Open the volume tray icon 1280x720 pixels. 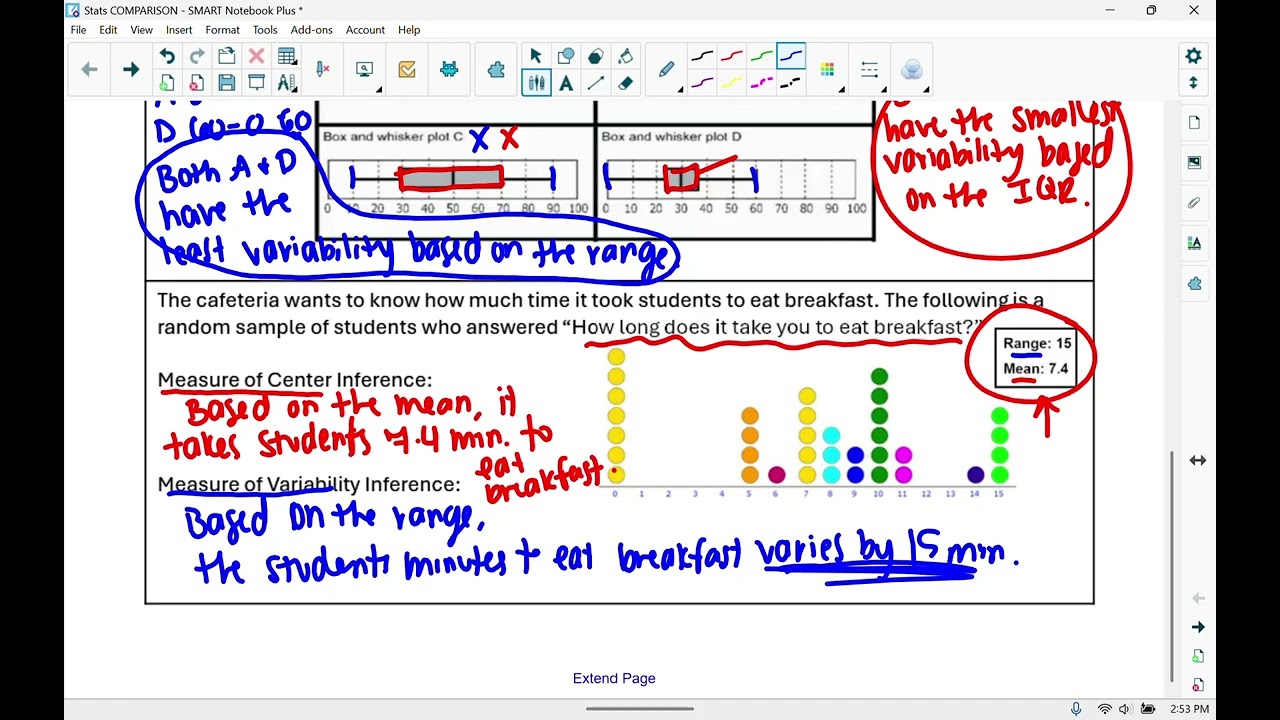point(1124,709)
